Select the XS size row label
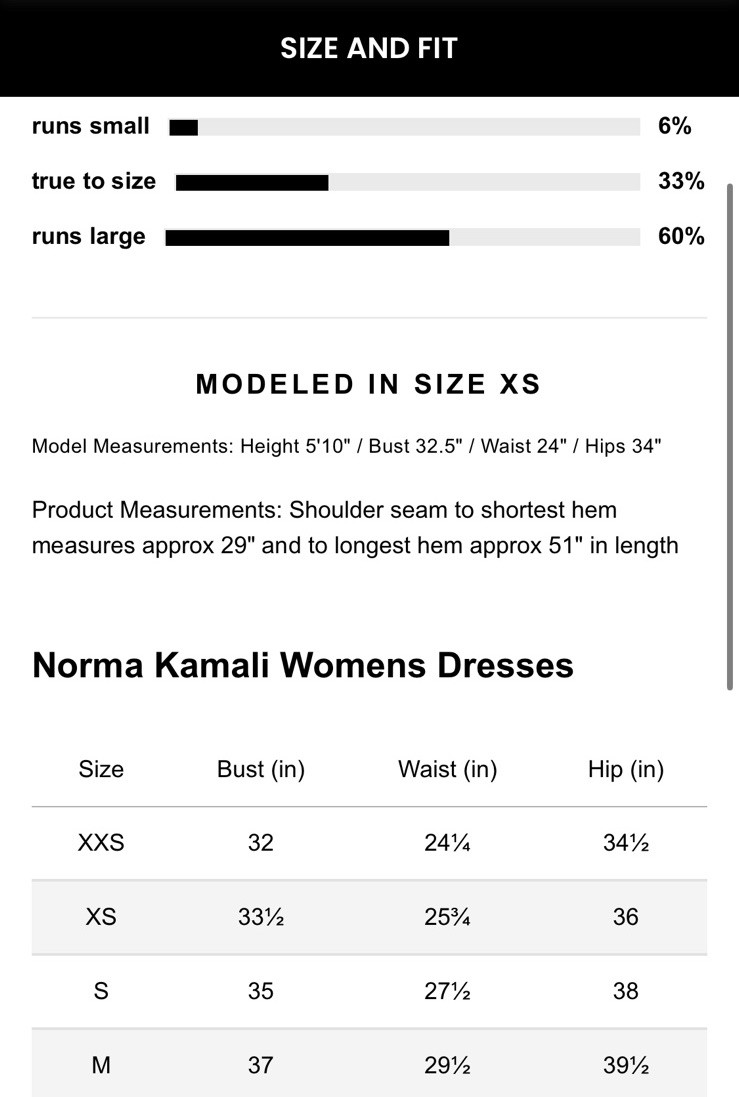This screenshot has height=1097, width=739. click(101, 917)
